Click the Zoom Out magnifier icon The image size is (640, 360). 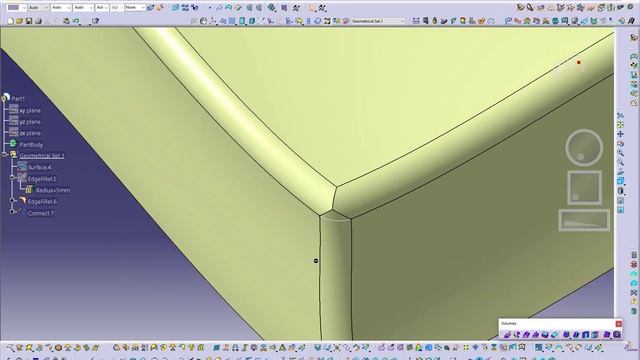[x=620, y=162]
